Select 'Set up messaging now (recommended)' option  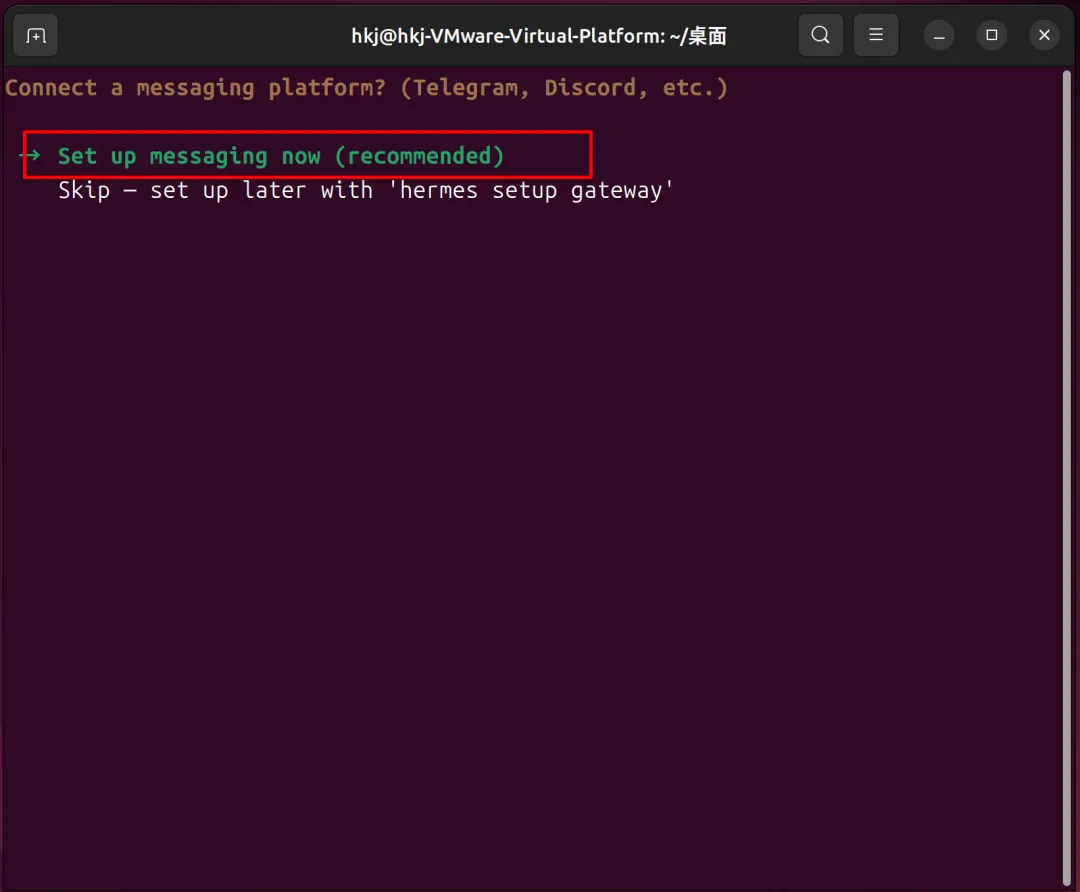[x=281, y=156]
